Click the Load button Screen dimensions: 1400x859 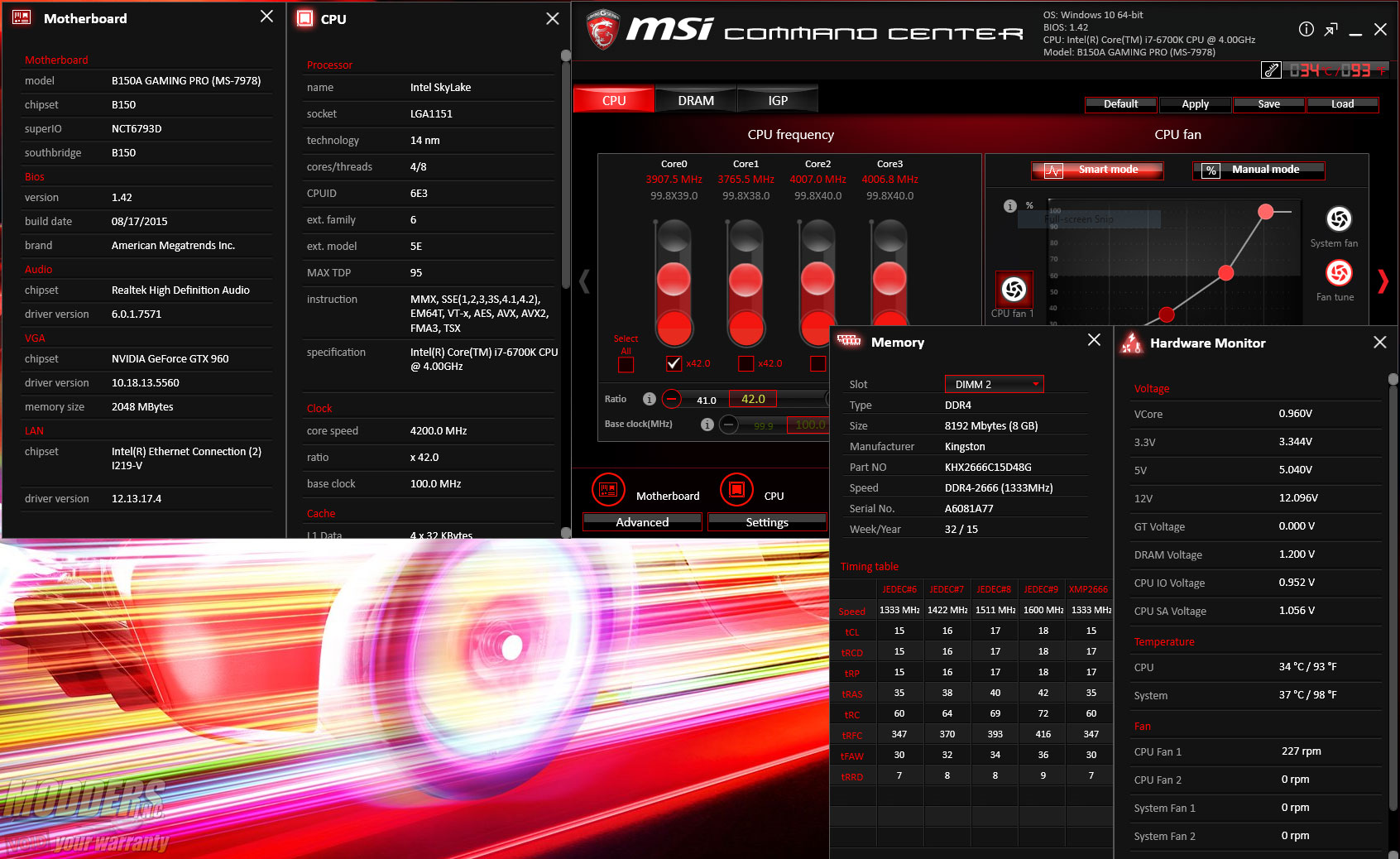click(x=1342, y=103)
